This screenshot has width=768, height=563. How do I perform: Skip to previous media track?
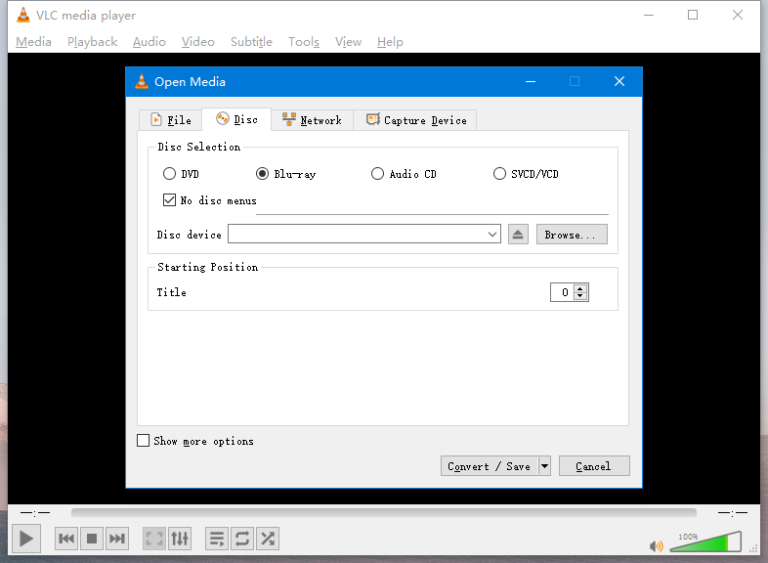[x=66, y=539]
